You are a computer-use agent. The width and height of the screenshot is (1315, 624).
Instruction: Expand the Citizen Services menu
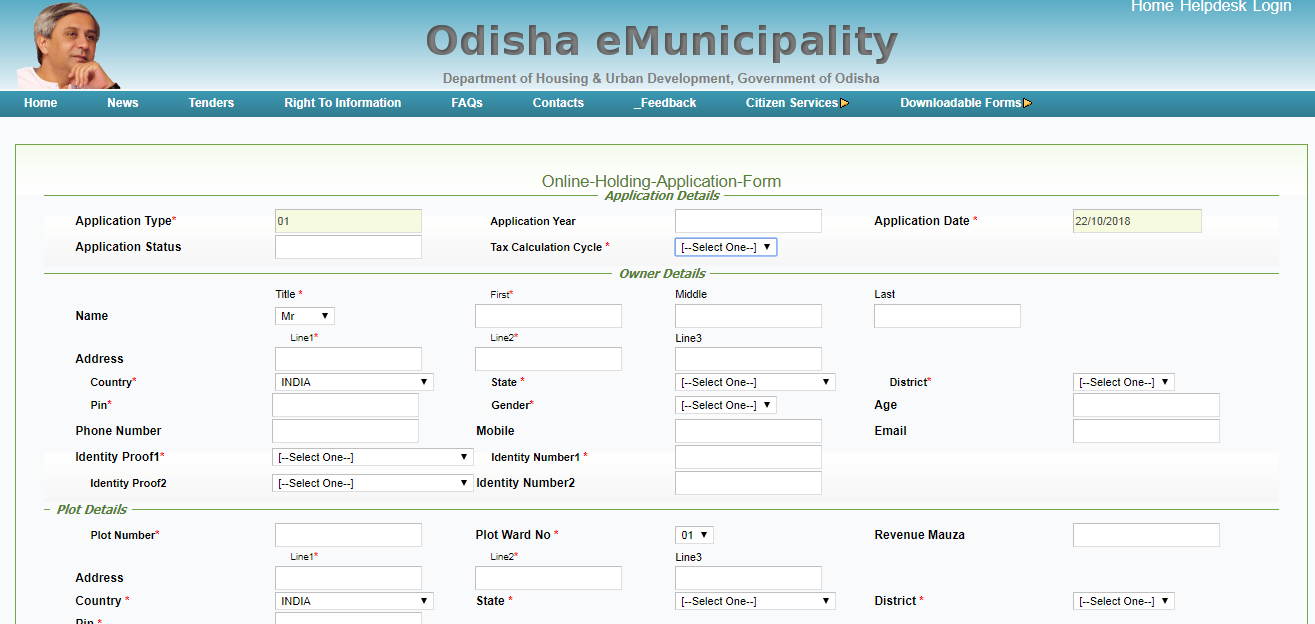click(x=790, y=102)
